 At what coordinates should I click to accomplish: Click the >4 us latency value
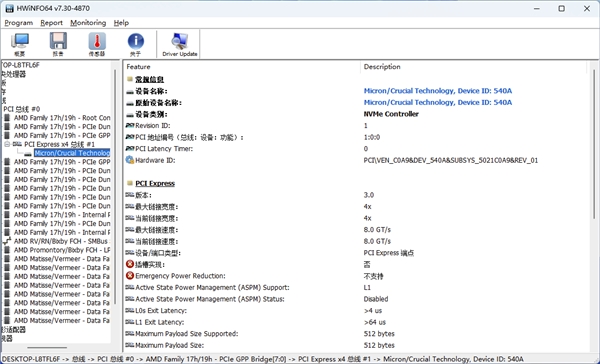pyautogui.click(x=373, y=310)
